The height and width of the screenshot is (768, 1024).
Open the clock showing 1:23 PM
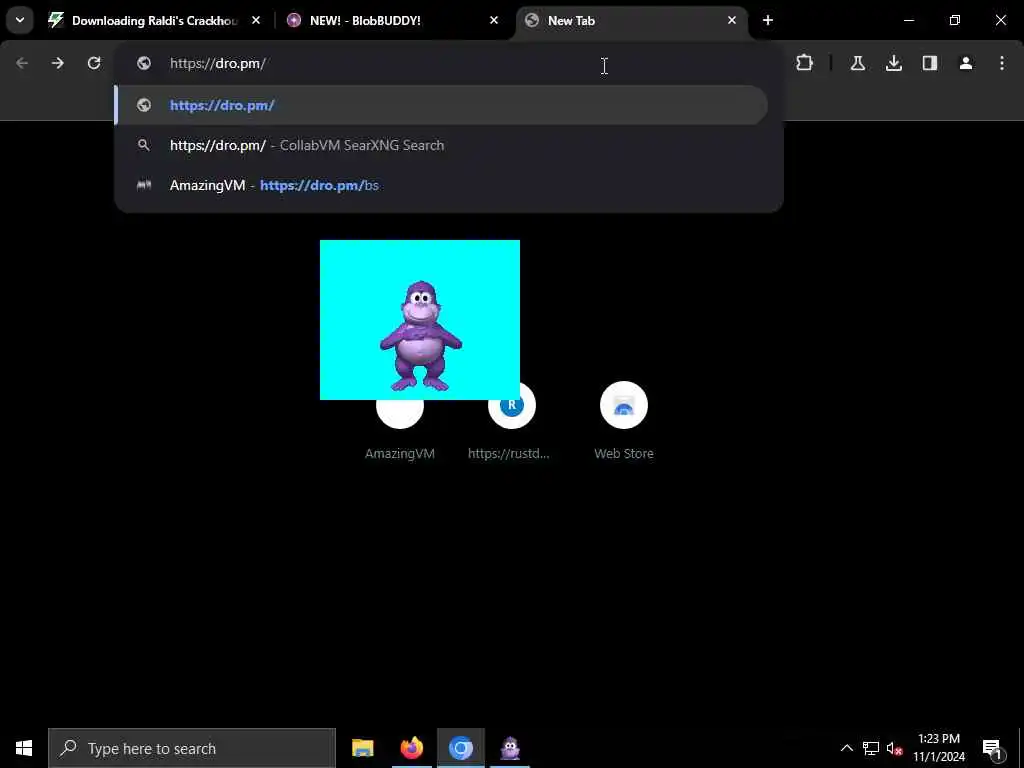pyautogui.click(x=939, y=748)
